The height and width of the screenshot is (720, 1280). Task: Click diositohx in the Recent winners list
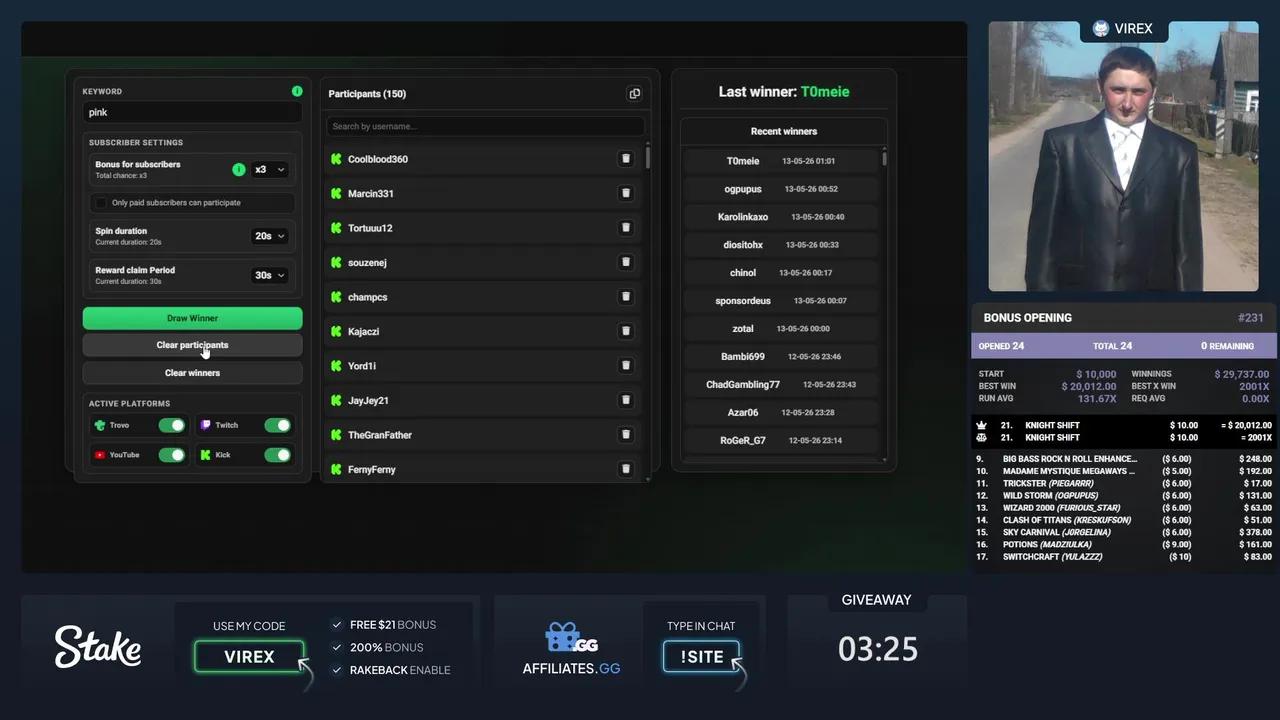pos(783,245)
